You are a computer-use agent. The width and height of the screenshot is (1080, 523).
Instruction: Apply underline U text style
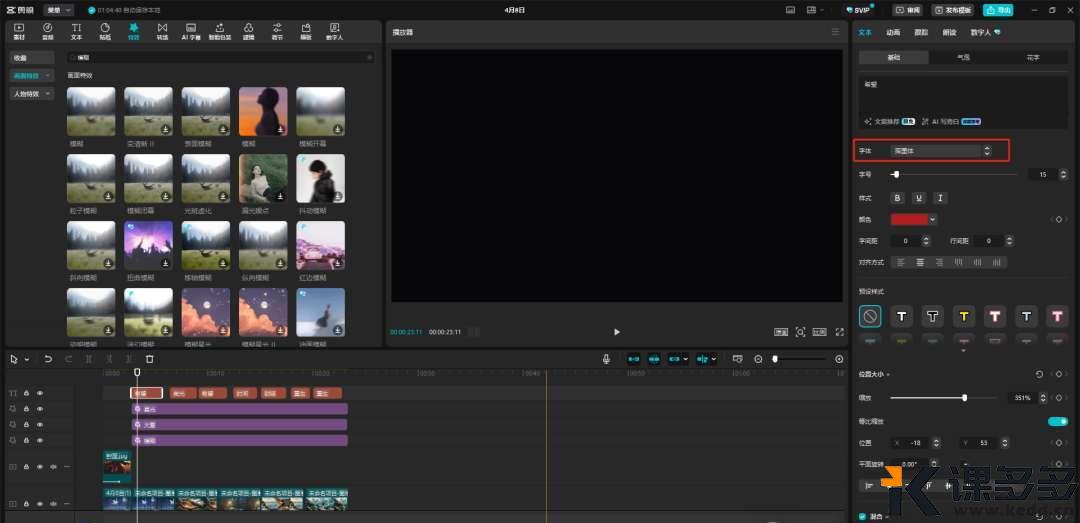click(919, 198)
